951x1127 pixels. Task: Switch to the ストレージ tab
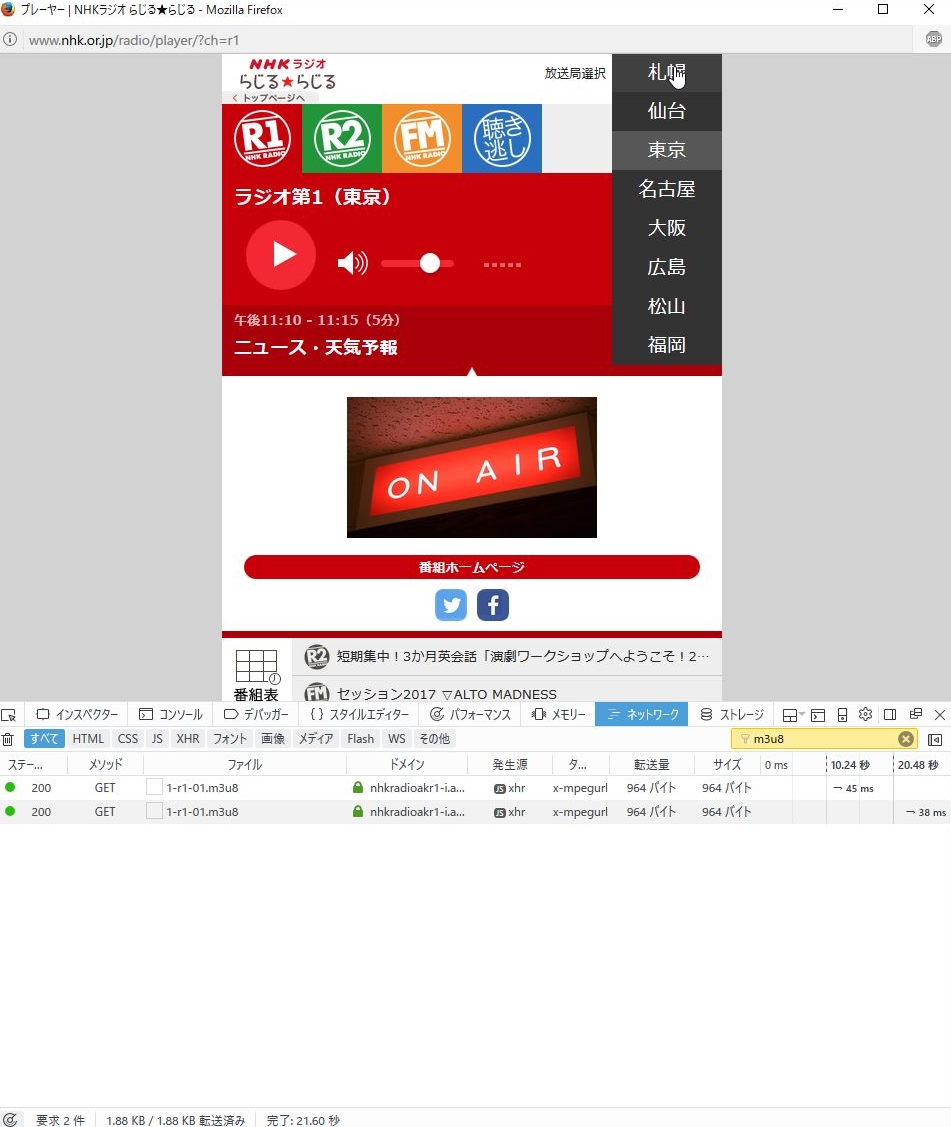coord(732,714)
